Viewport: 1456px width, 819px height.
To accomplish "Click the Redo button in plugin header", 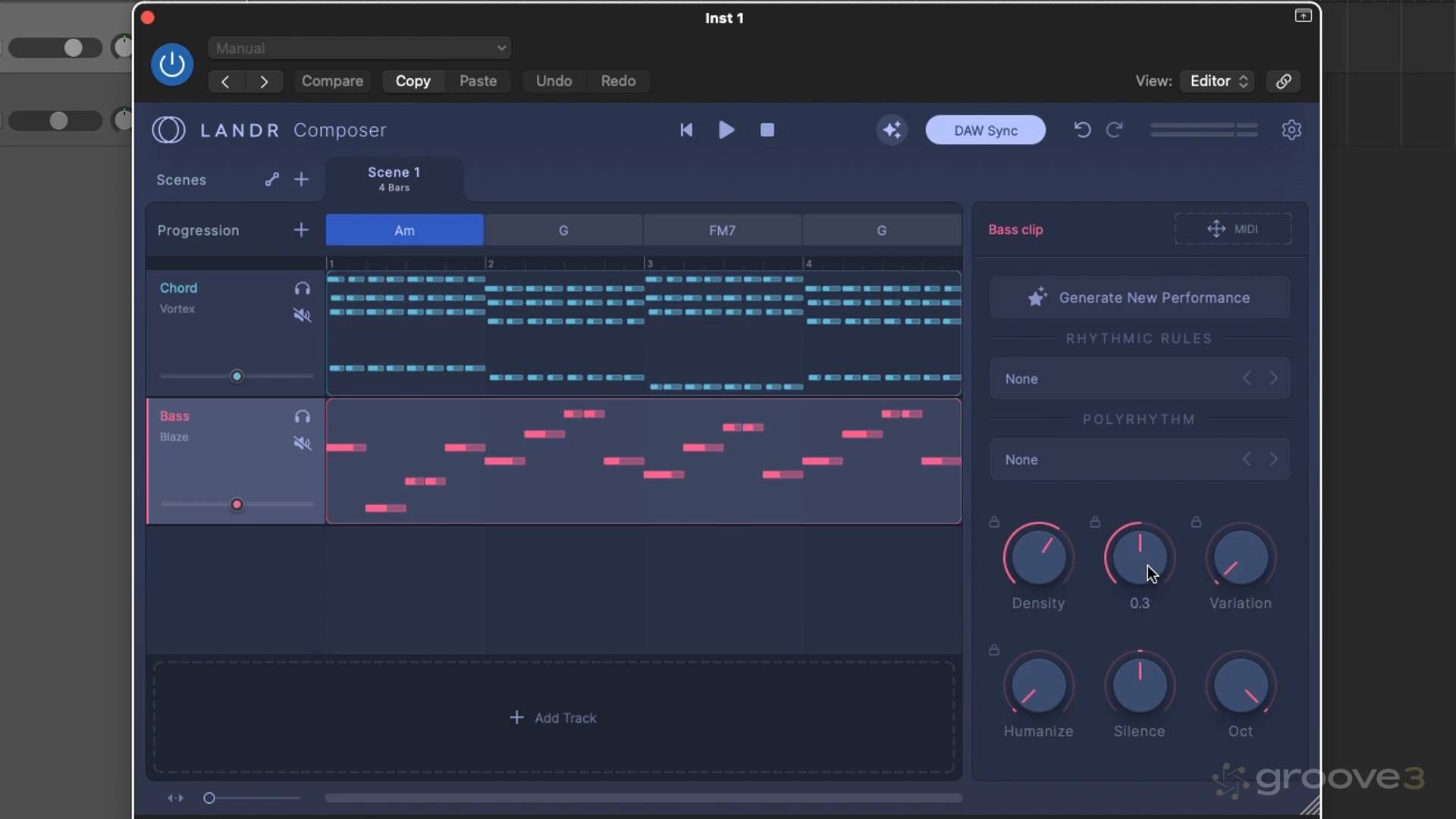I will [618, 81].
